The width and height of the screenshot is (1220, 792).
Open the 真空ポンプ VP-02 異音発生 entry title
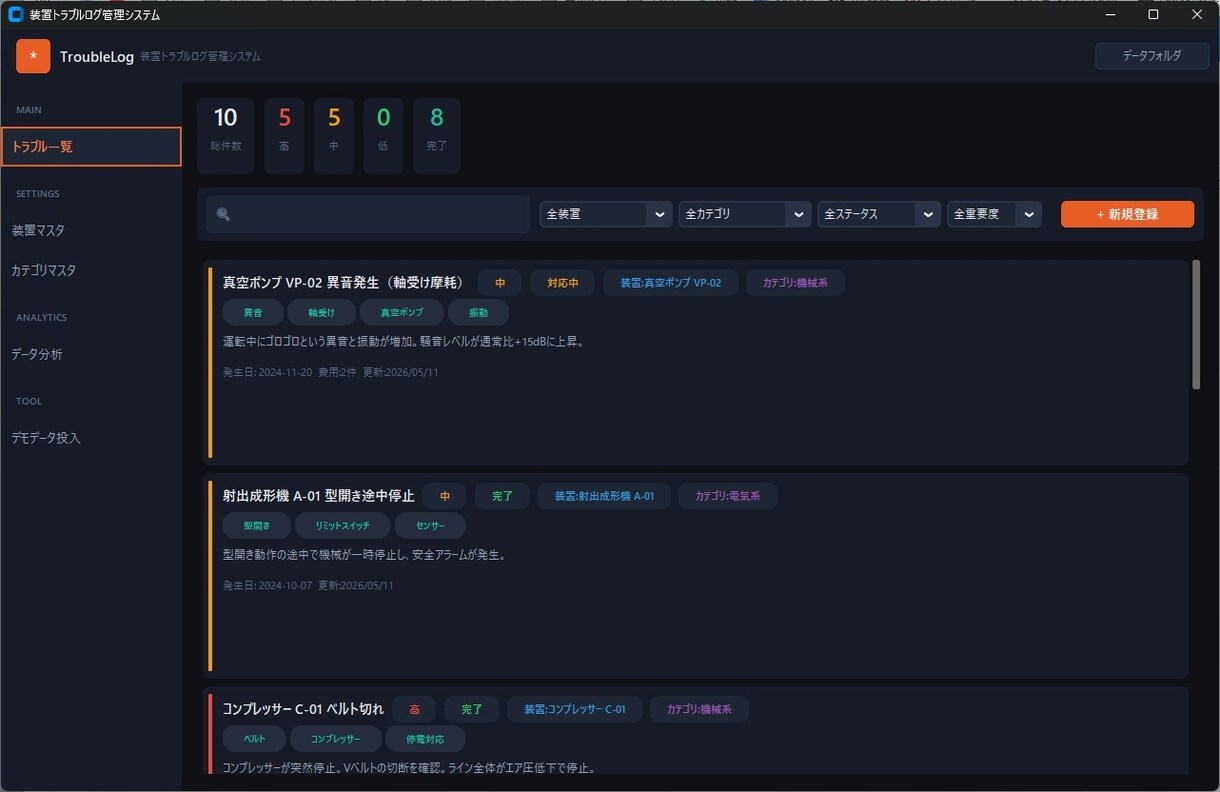click(343, 283)
